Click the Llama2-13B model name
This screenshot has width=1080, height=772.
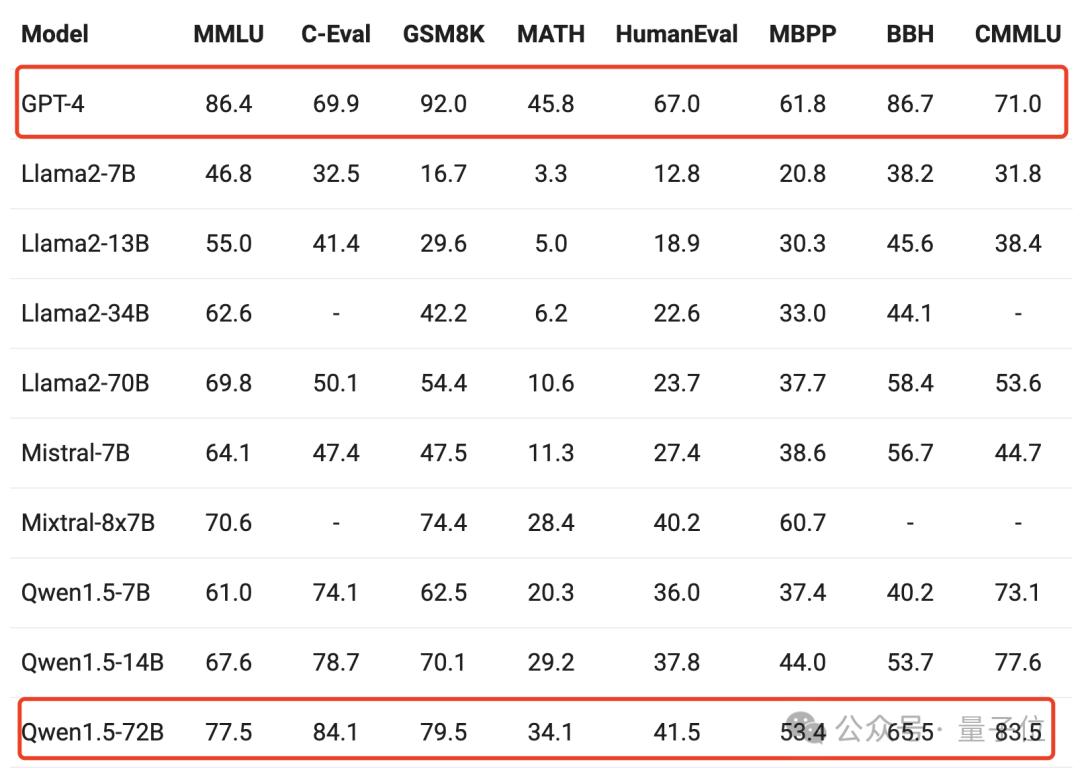click(85, 243)
